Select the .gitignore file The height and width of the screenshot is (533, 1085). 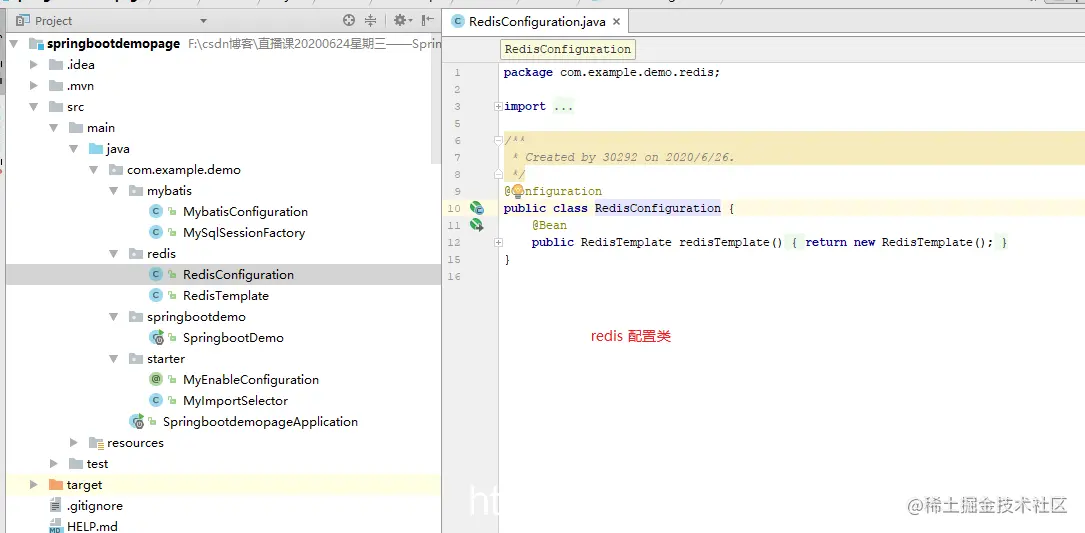[95, 506]
